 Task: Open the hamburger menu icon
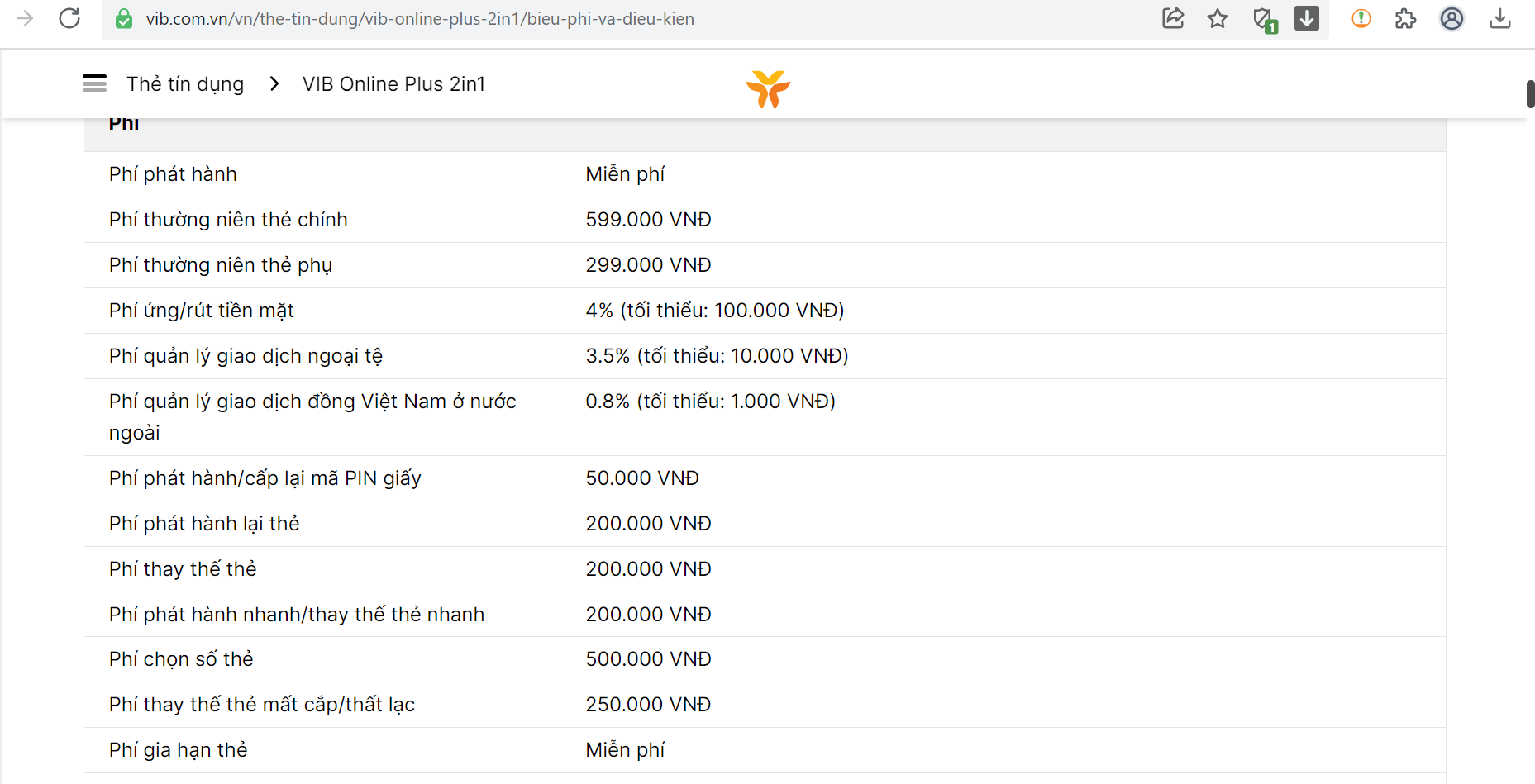pos(94,83)
